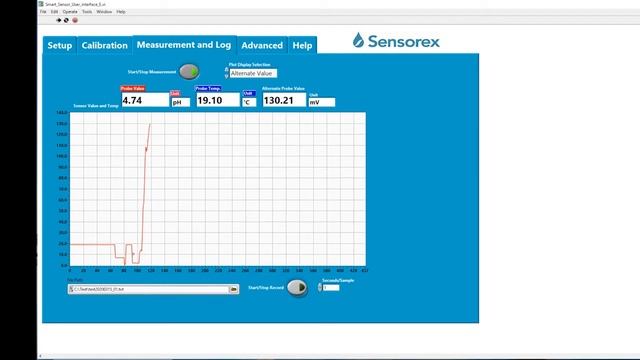This screenshot has height=360, width=640.
Task: Open the File menu
Action: click(43, 12)
